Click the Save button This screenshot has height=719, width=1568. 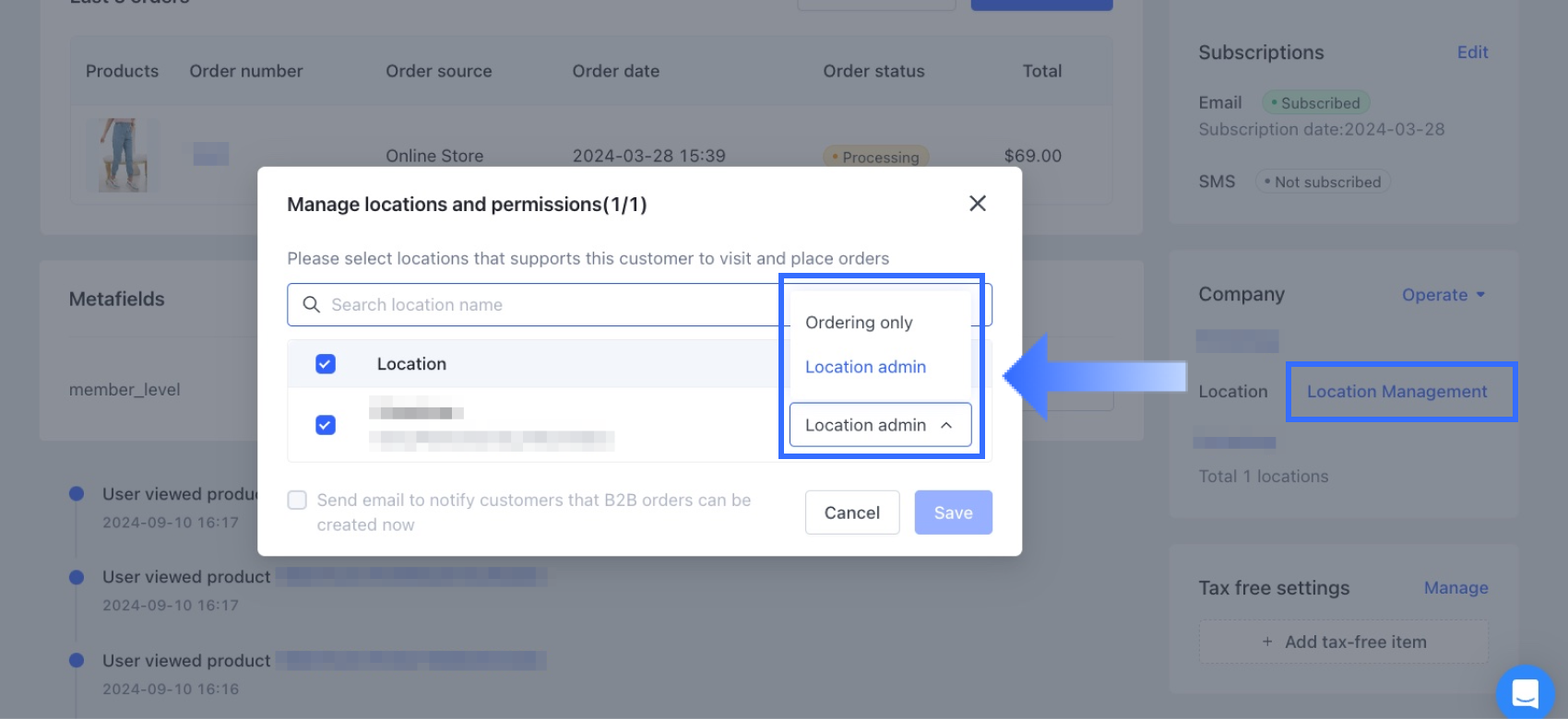[x=953, y=513]
